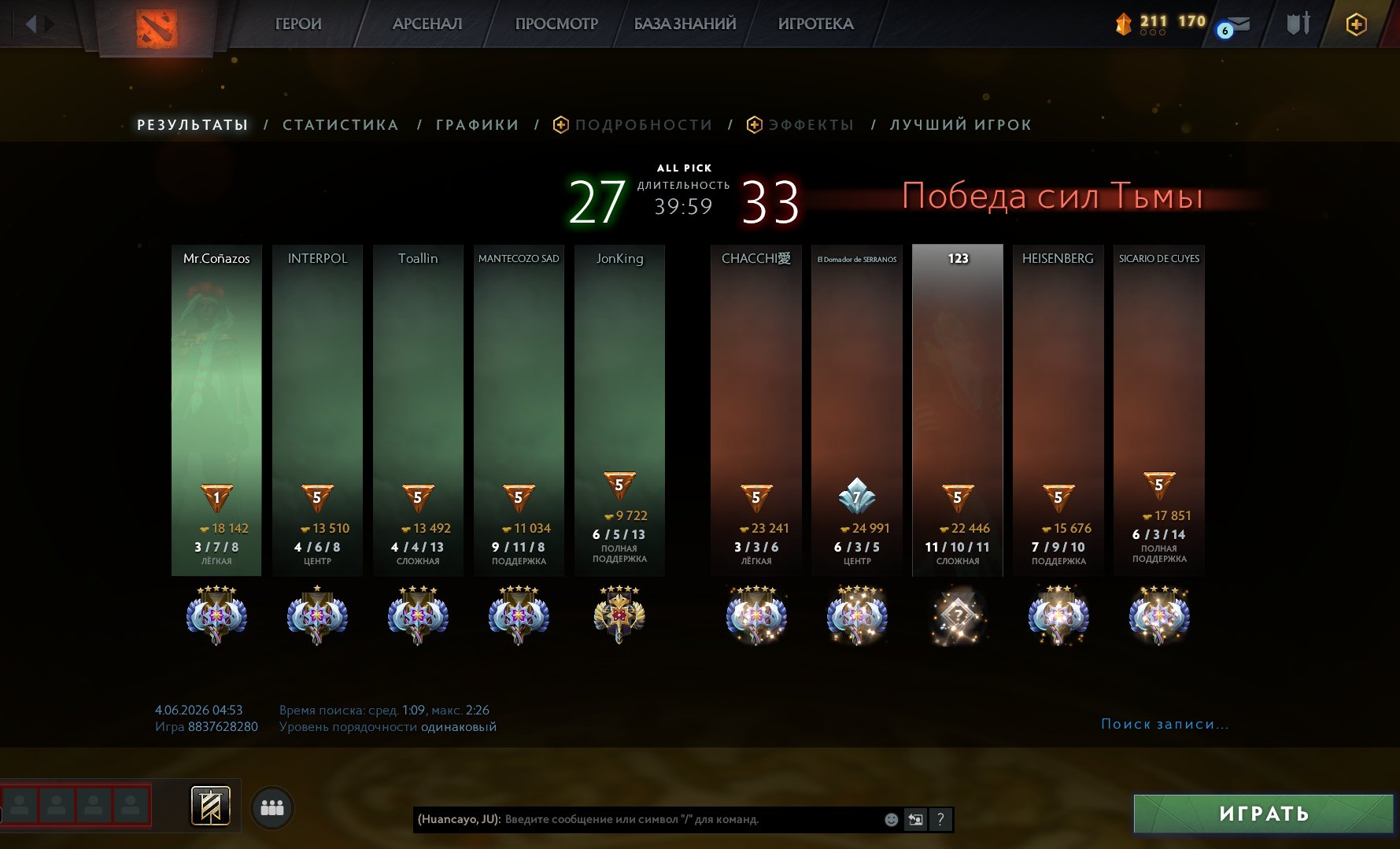1400x849 pixels.
Task: Go back with the left arrow
Action: click(x=31, y=24)
